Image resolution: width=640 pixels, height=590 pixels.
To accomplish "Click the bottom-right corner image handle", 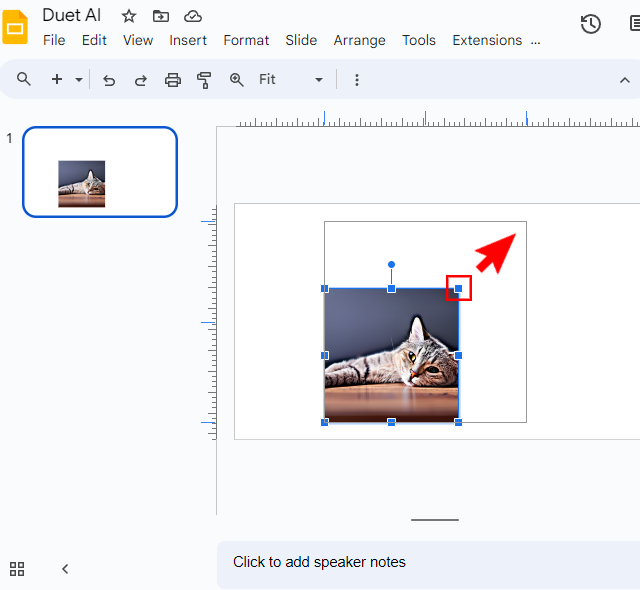I will point(458,422).
